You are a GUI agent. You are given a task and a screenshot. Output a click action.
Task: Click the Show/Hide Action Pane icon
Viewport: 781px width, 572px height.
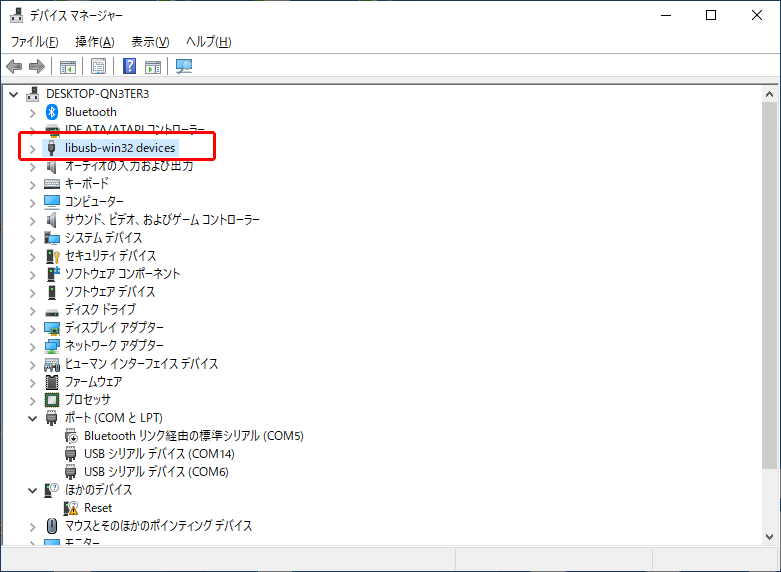[x=153, y=67]
